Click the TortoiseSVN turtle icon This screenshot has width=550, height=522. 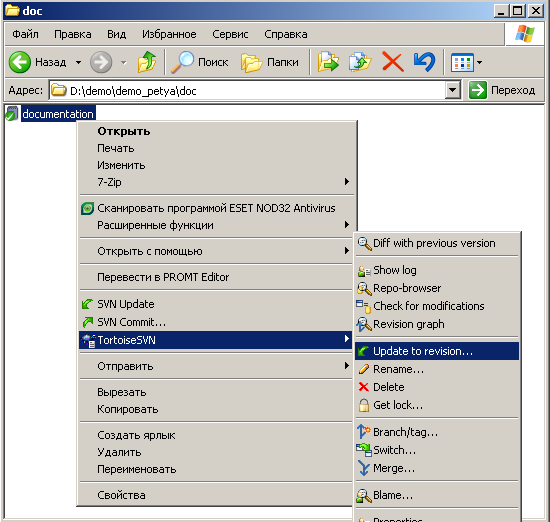coord(88,340)
